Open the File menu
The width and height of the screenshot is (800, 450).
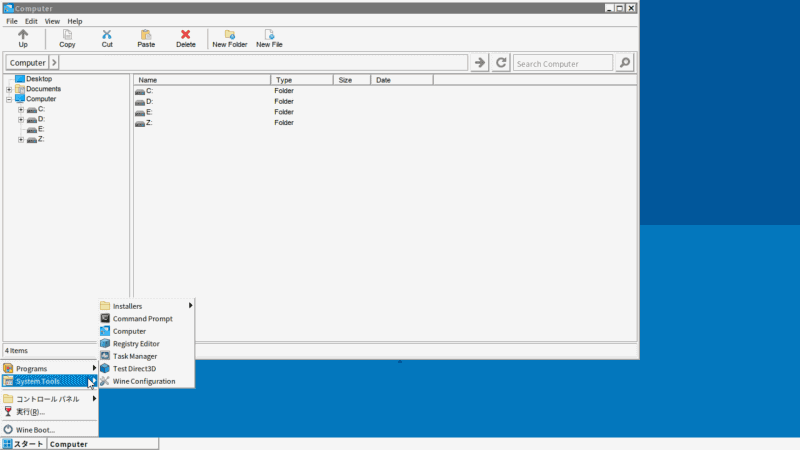(12, 21)
